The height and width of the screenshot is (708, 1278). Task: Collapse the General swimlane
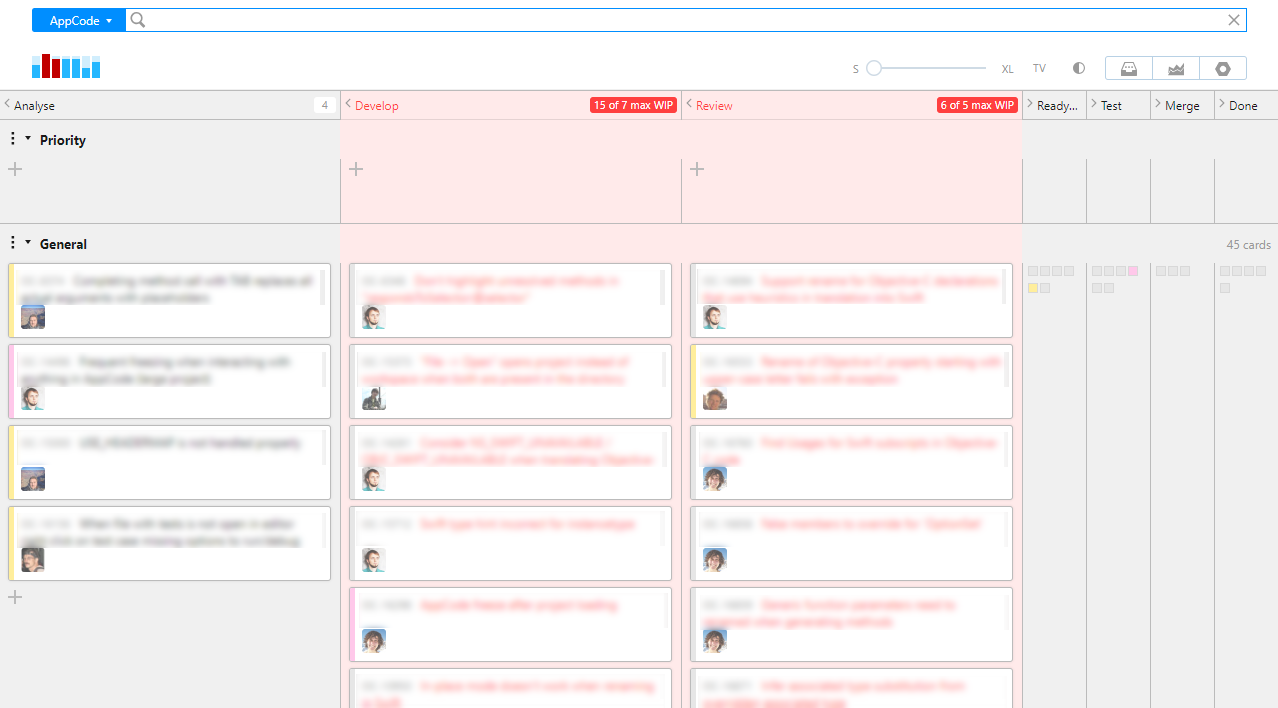pos(28,244)
